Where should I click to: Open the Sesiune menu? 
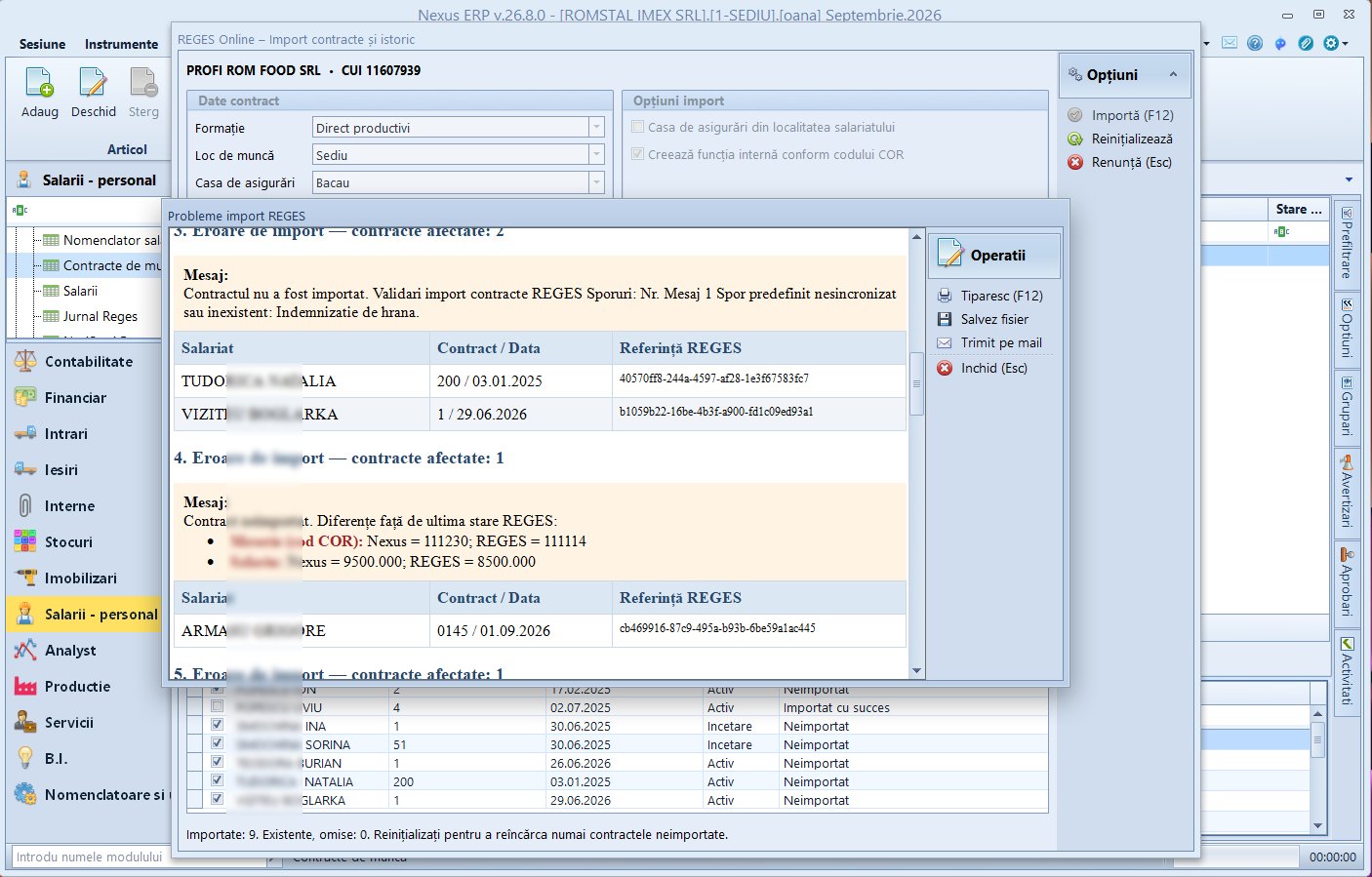pyautogui.click(x=43, y=44)
